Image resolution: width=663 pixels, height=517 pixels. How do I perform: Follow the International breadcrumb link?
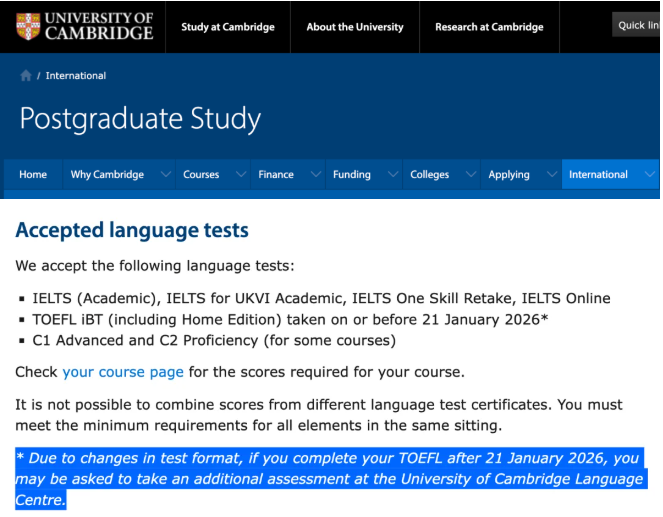pos(76,76)
